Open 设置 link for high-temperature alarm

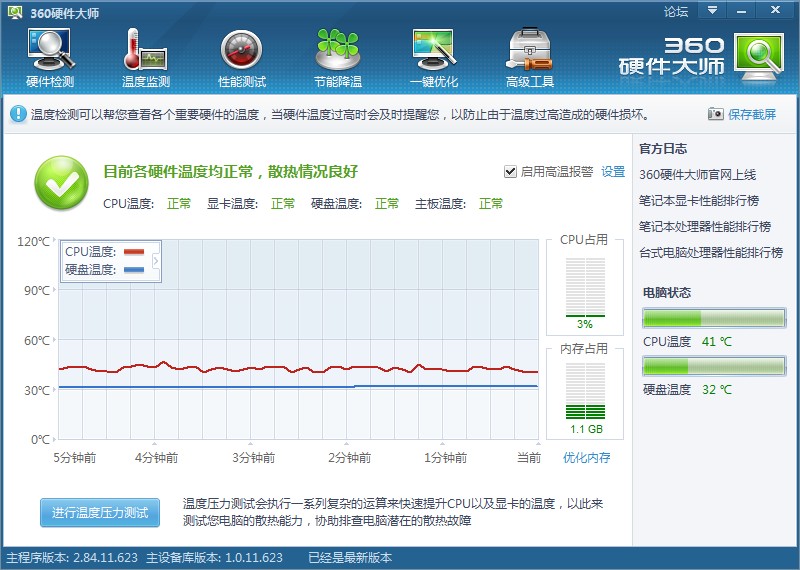(613, 171)
